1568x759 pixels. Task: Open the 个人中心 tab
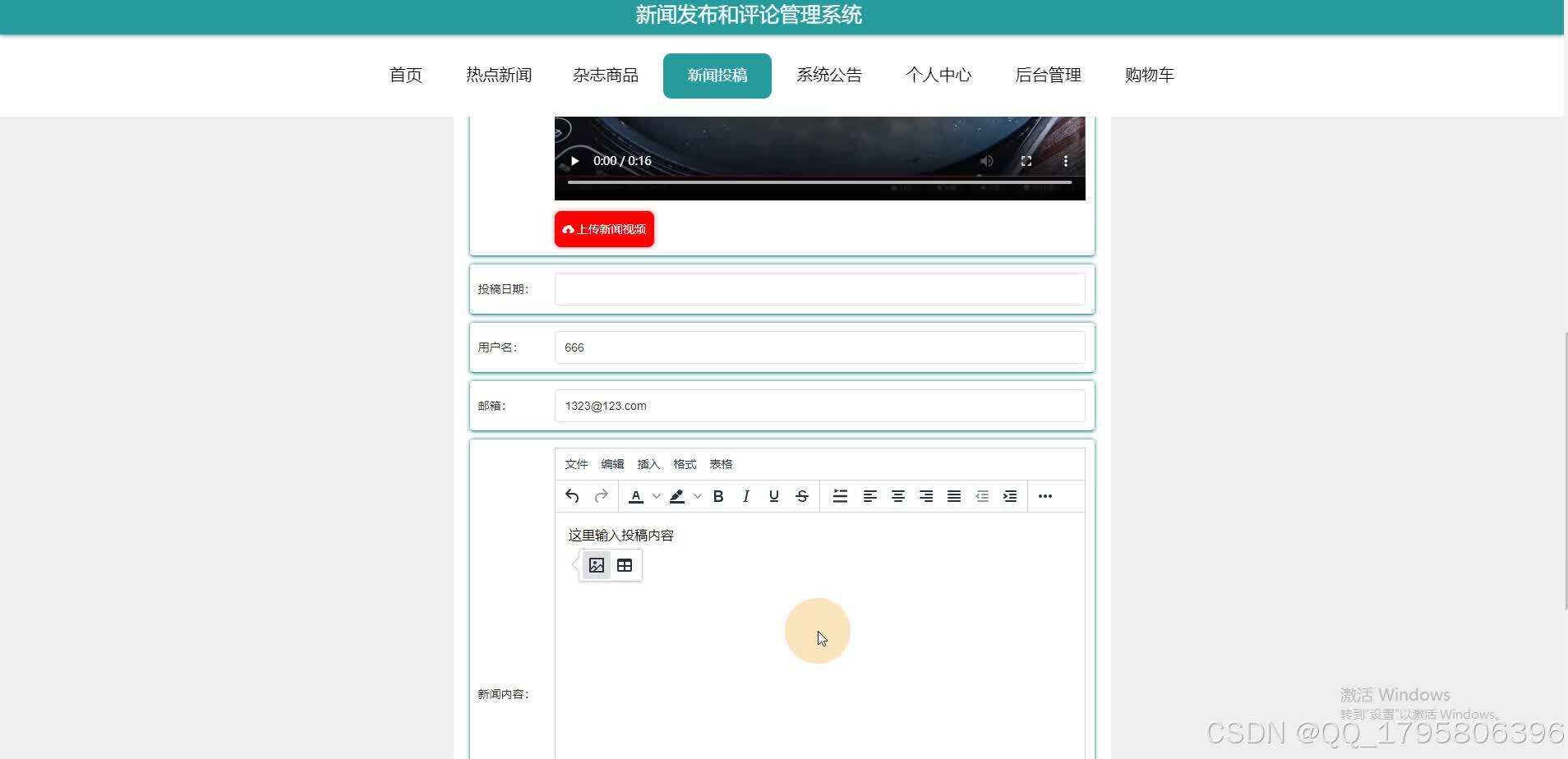coord(938,76)
